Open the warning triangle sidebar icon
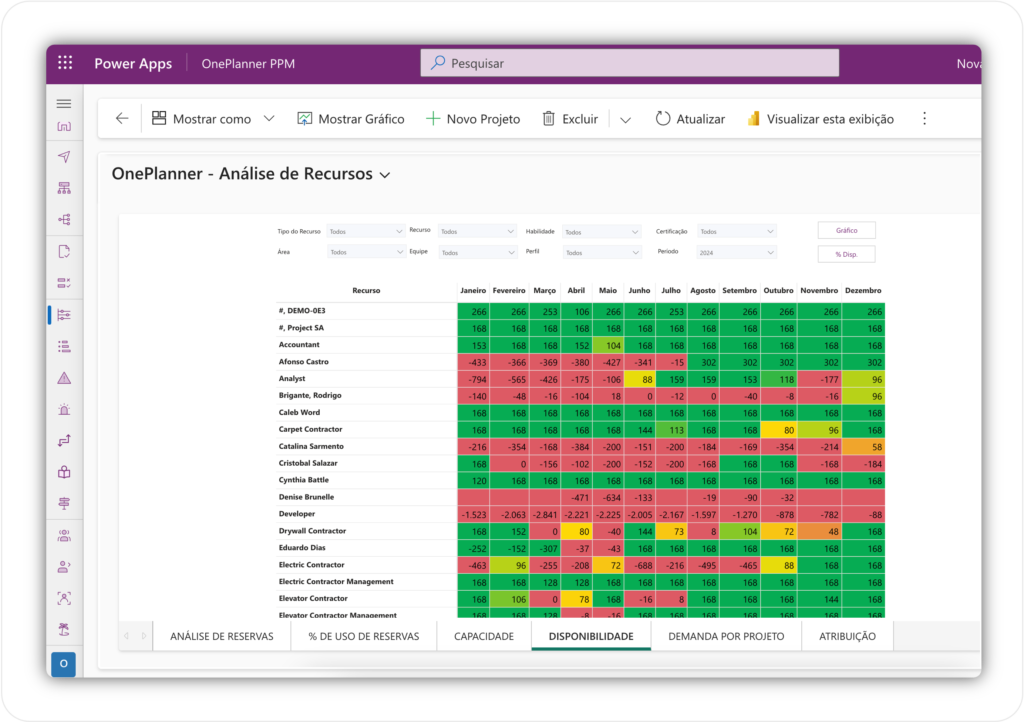Viewport: 1024px width, 722px height. click(64, 378)
